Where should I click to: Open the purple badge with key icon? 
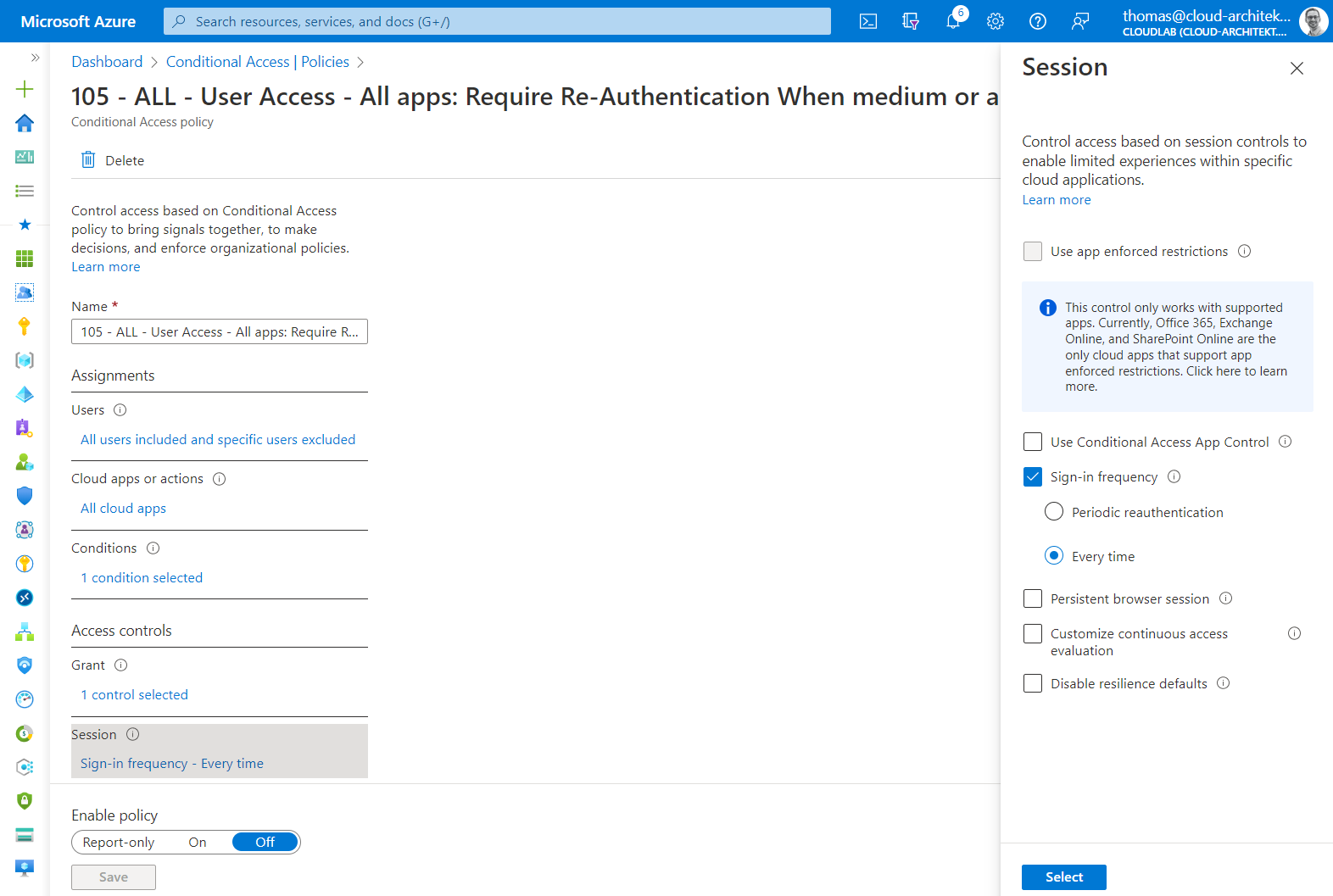(x=25, y=428)
